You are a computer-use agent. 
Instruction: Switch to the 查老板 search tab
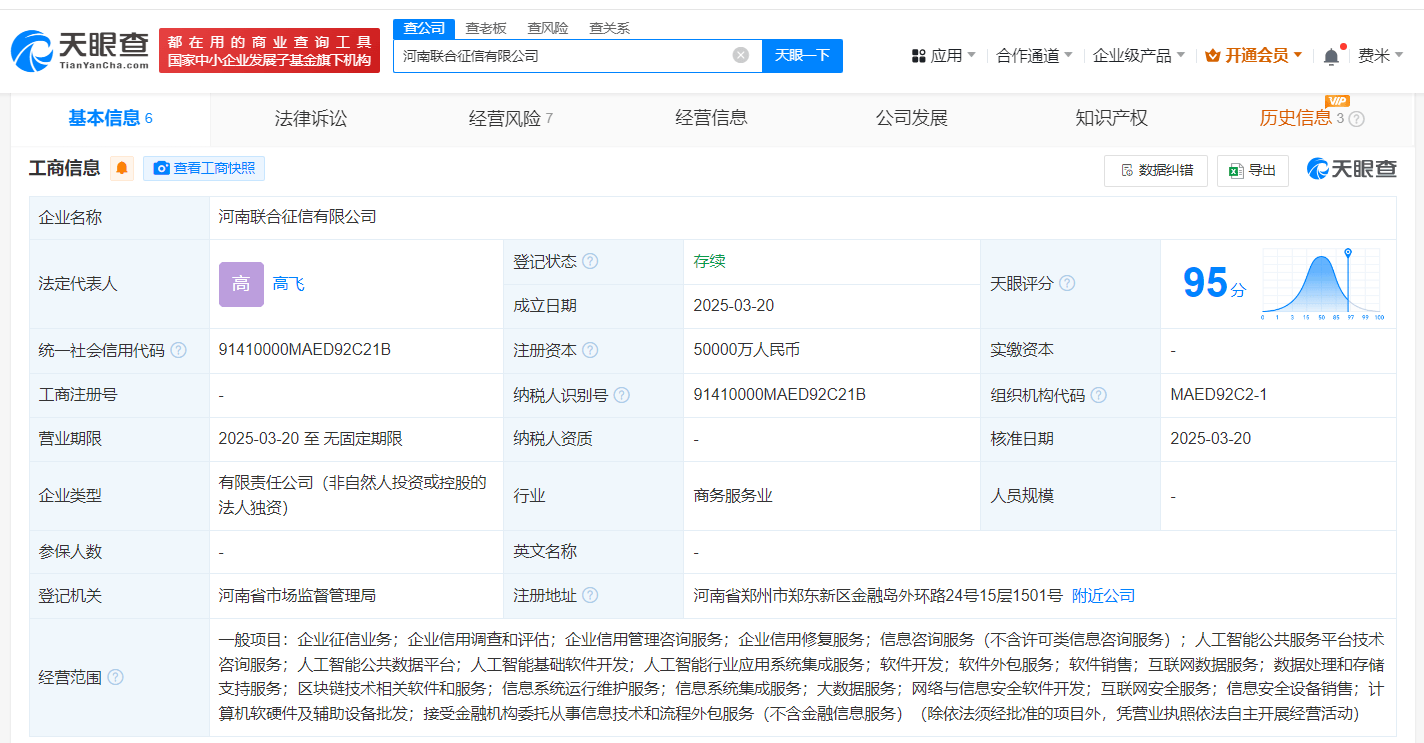click(x=484, y=28)
